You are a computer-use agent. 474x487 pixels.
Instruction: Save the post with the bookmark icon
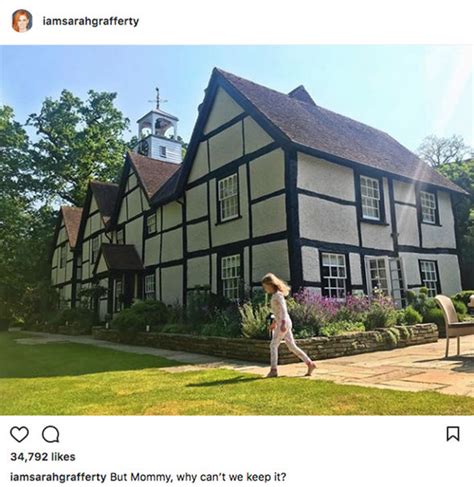point(453,434)
